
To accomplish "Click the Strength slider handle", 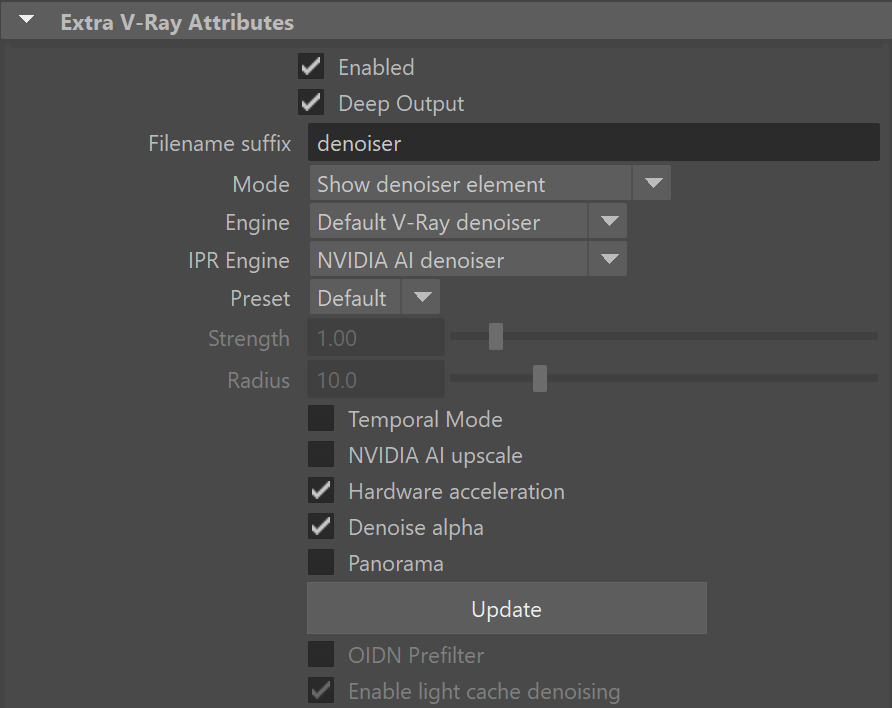I will tap(495, 337).
